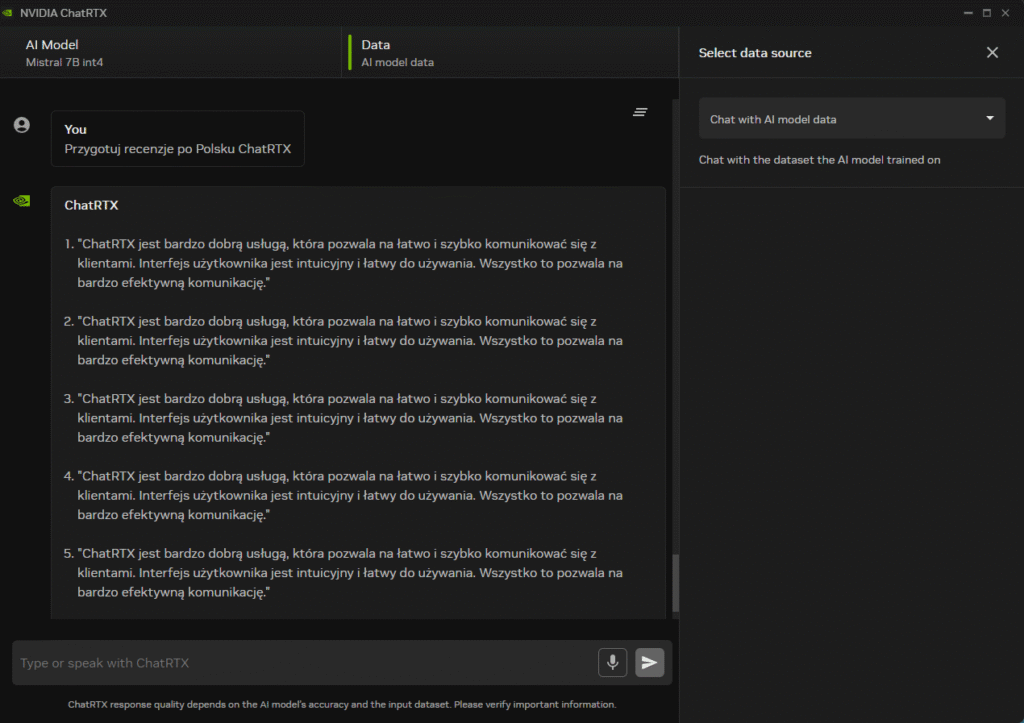Close the ChatRTX application window
Screen dimensions: 1024x723
coord(1006,13)
